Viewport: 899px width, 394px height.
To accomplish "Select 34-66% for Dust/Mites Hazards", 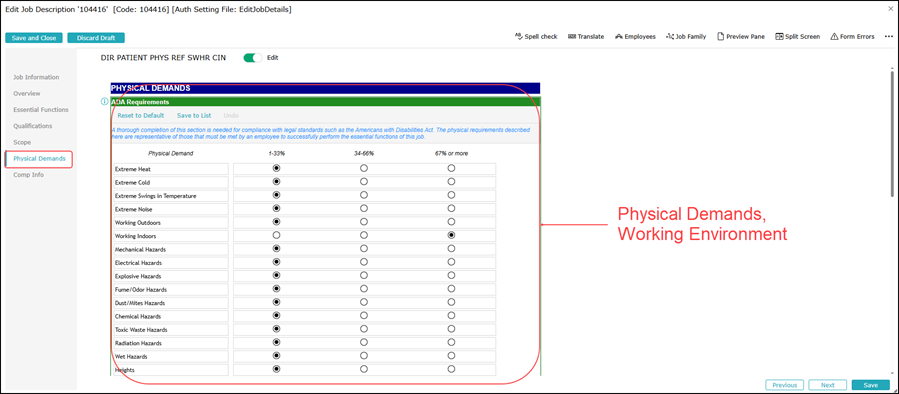I will (363, 302).
